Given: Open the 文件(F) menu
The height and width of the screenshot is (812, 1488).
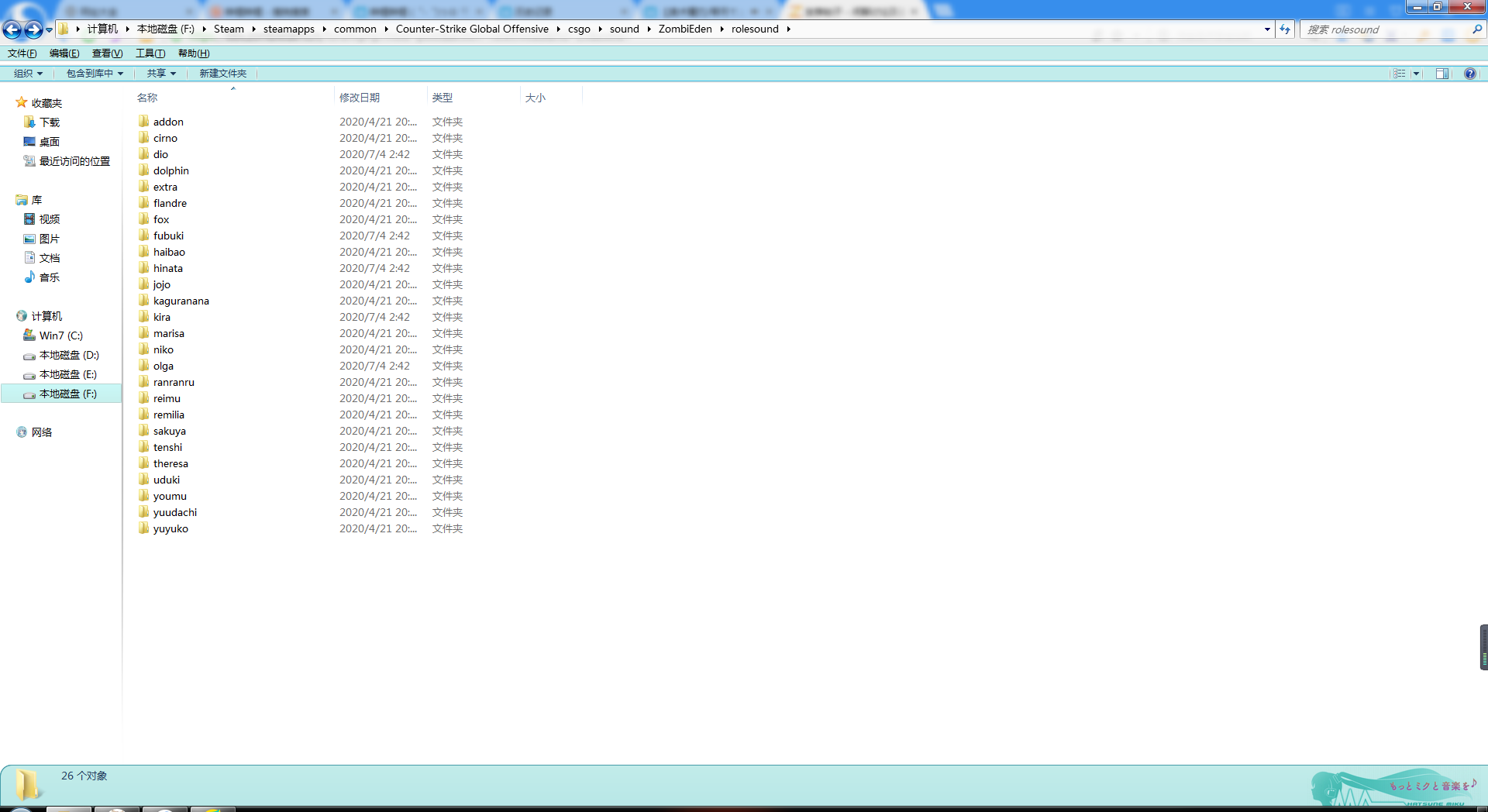Looking at the screenshot, I should pos(22,53).
